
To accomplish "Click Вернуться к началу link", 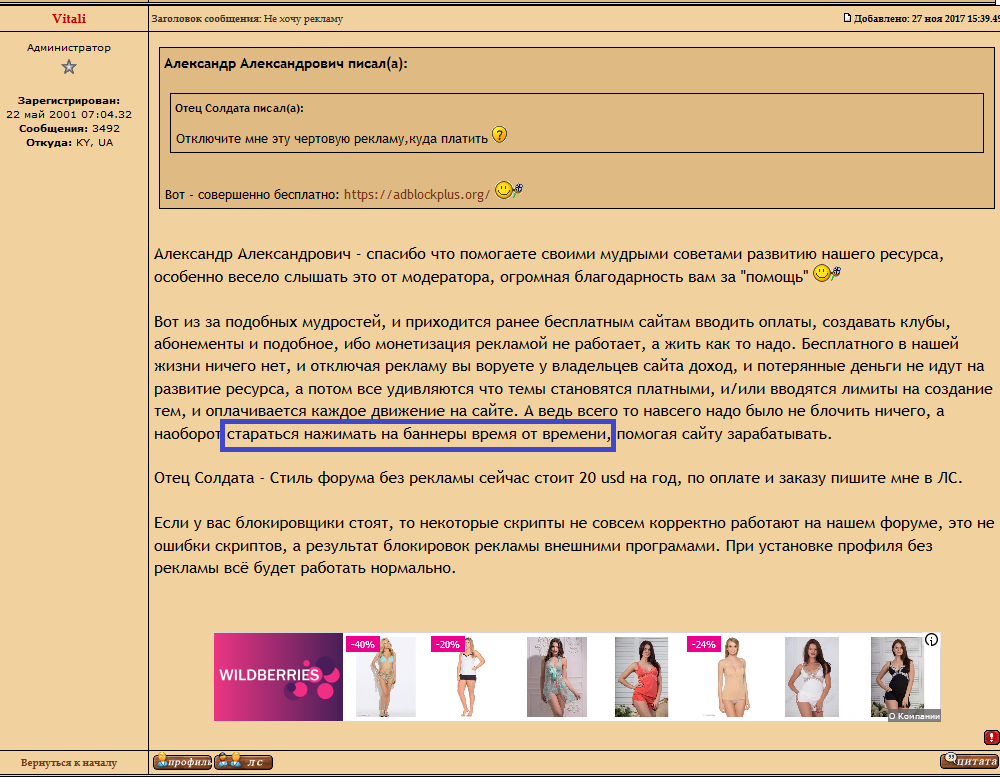I will pos(69,763).
